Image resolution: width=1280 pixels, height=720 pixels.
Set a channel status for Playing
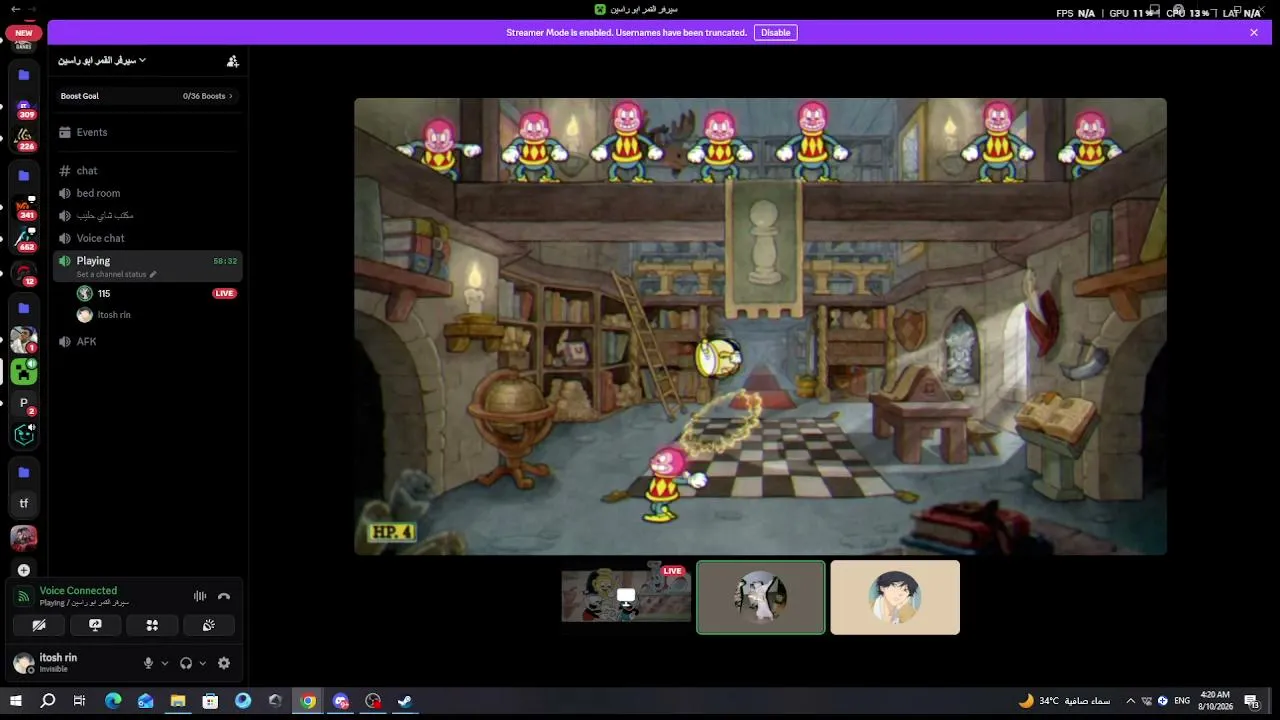[116, 274]
